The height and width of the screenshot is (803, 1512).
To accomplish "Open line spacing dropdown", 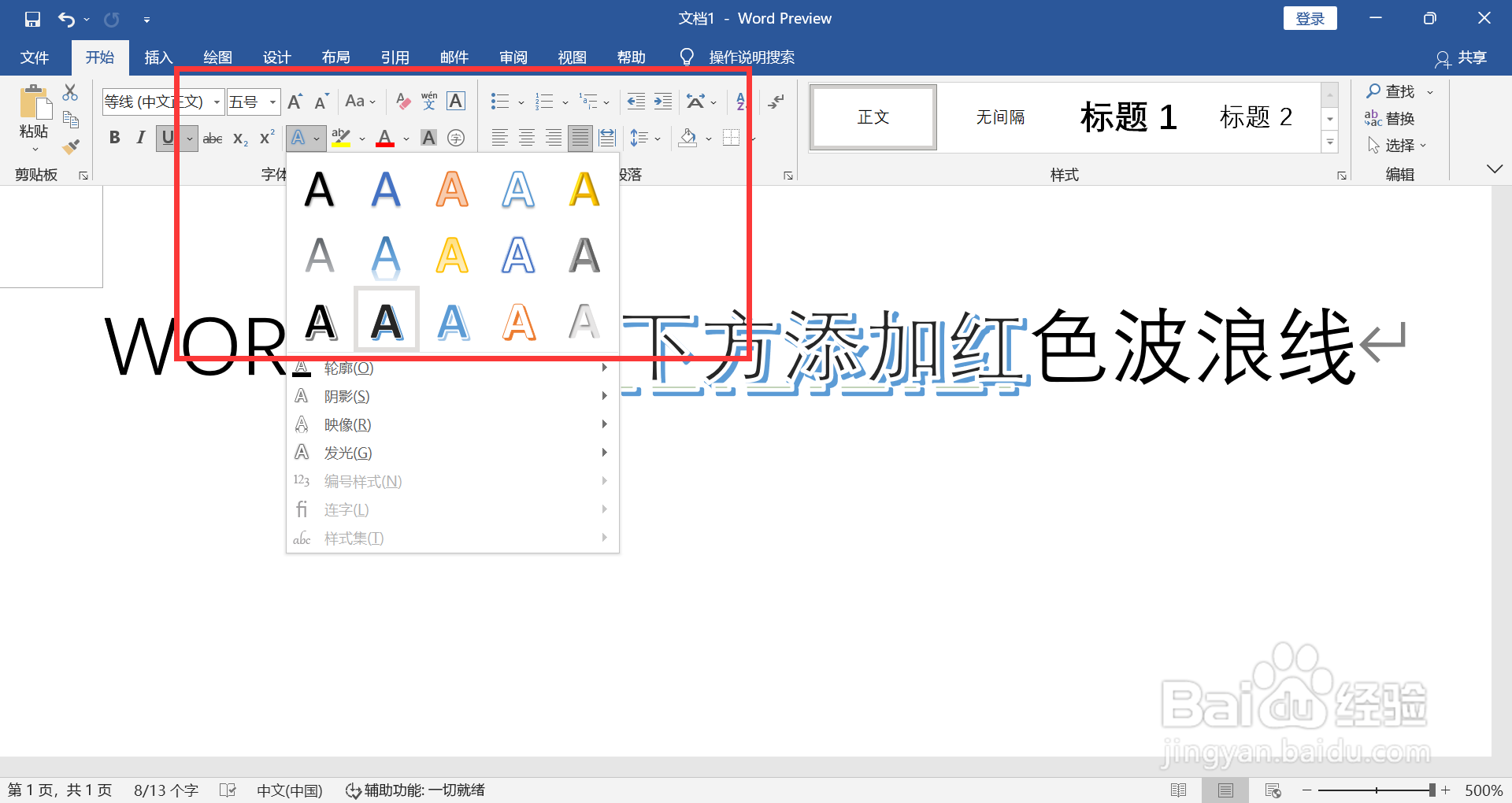I will coord(645,139).
